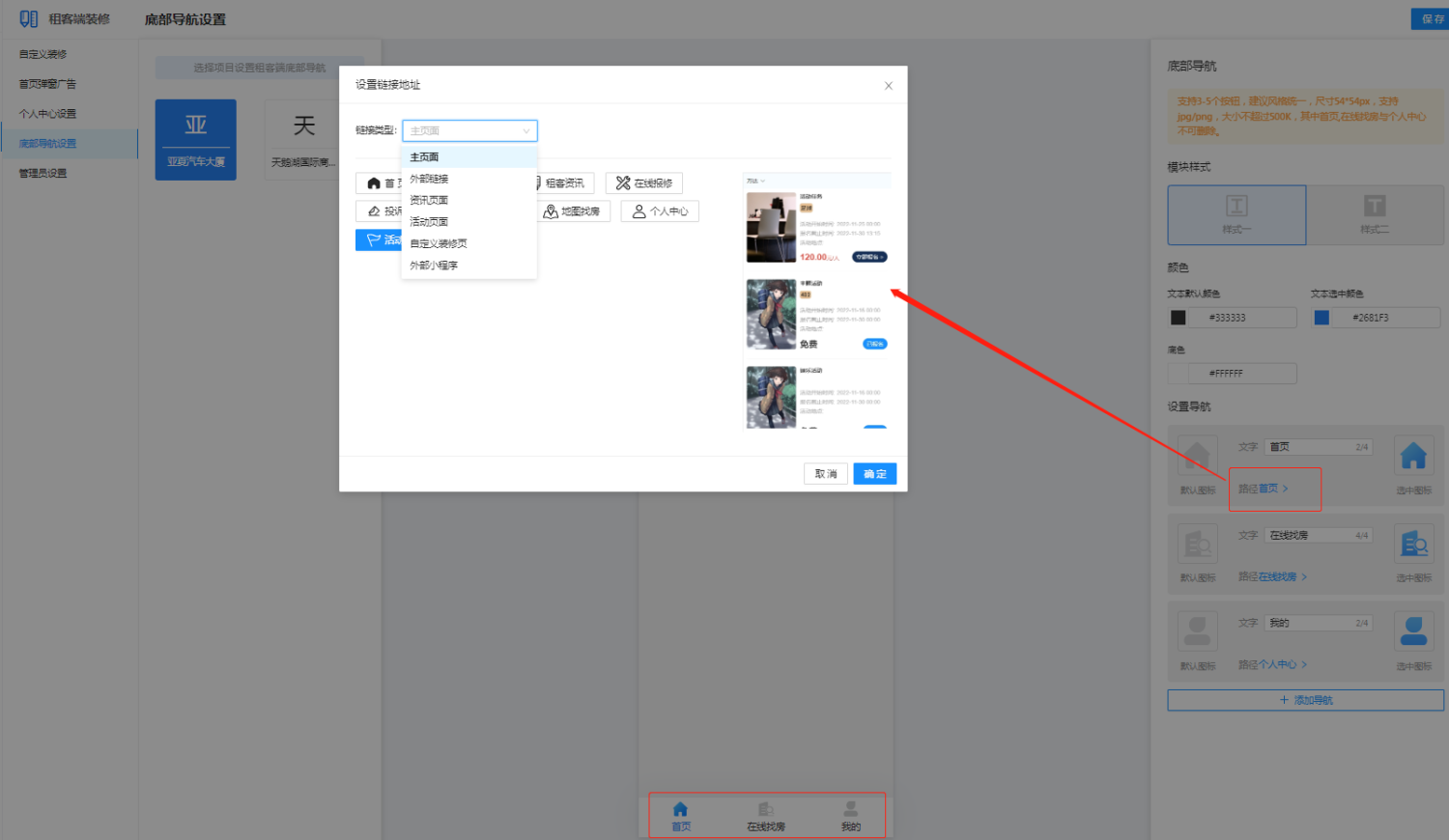
Task: Open the 链接类型 dropdown box
Action: (x=469, y=131)
